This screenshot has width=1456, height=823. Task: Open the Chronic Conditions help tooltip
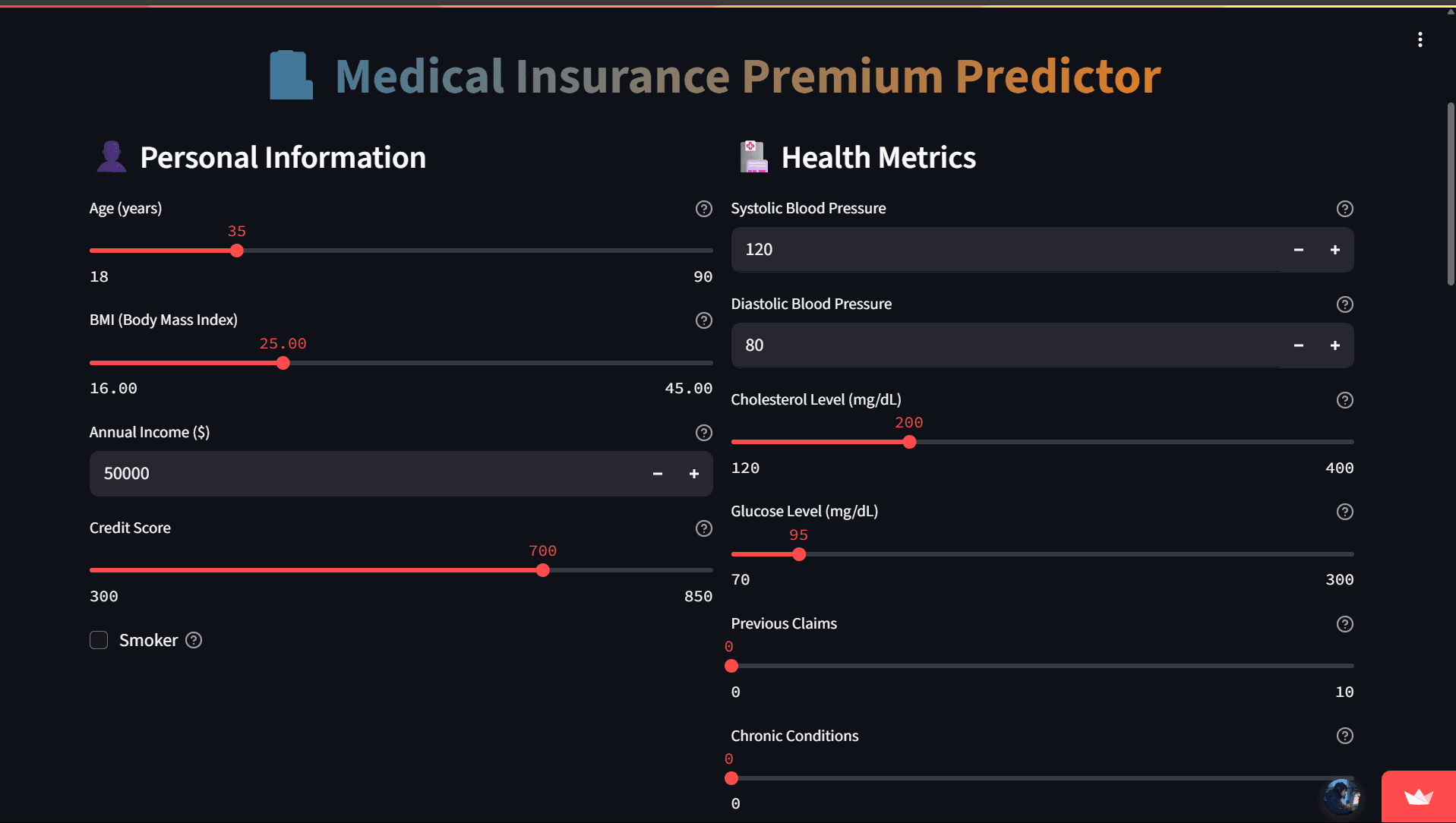1344,736
